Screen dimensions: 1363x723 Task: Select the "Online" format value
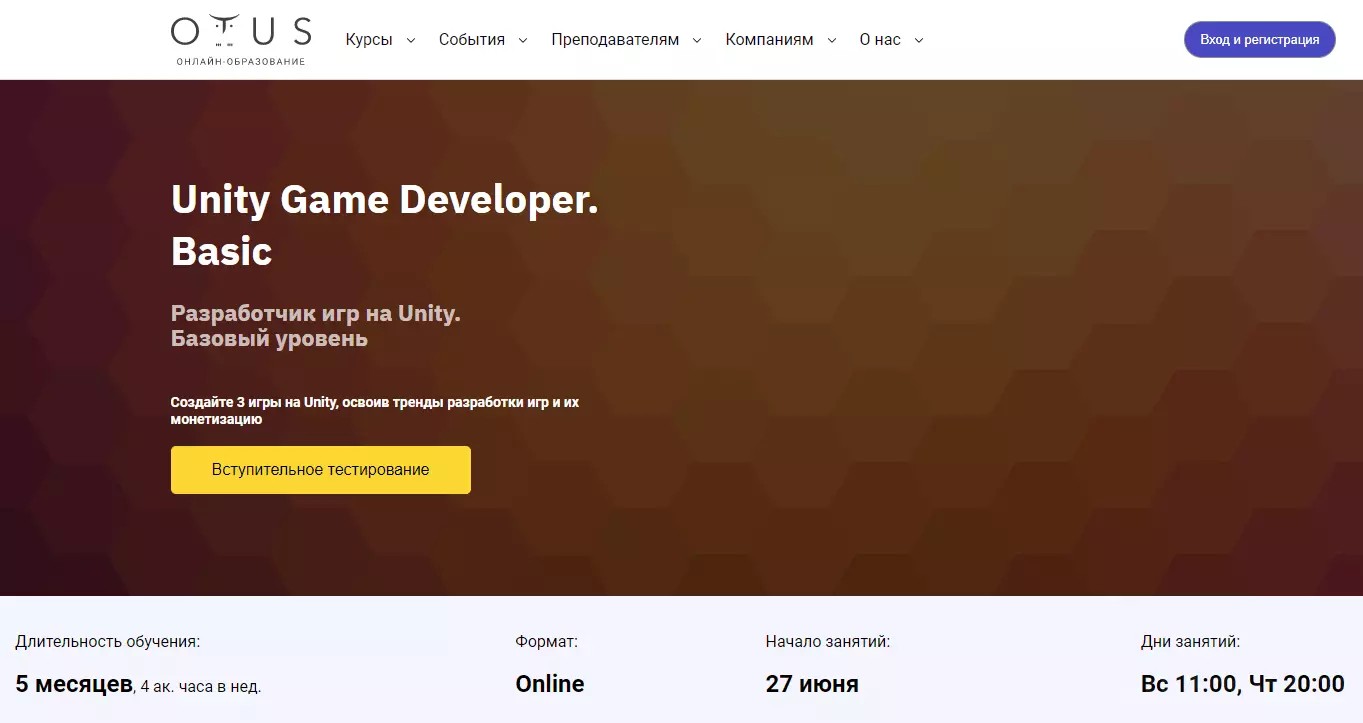click(550, 684)
